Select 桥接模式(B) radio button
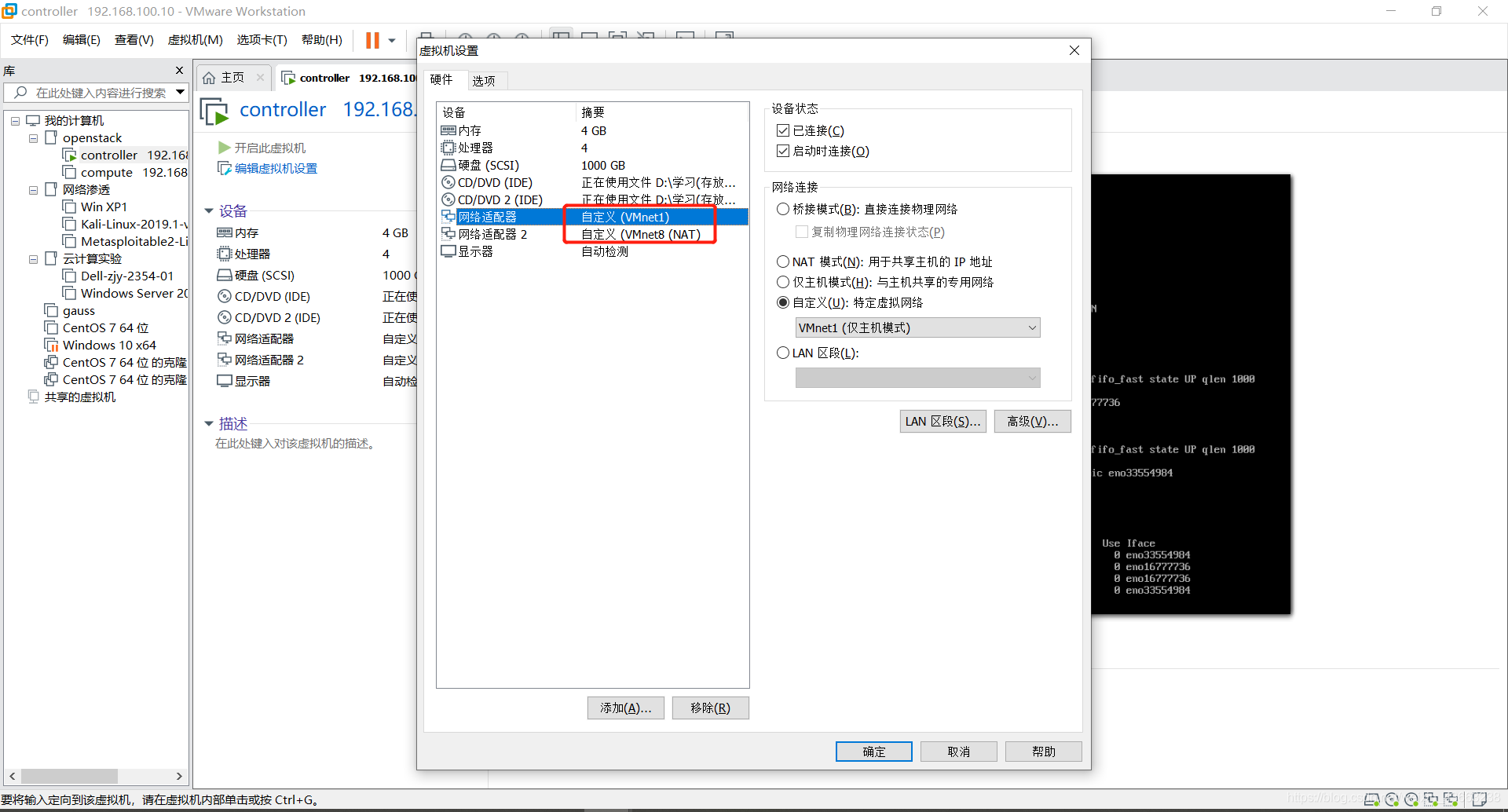 point(782,209)
